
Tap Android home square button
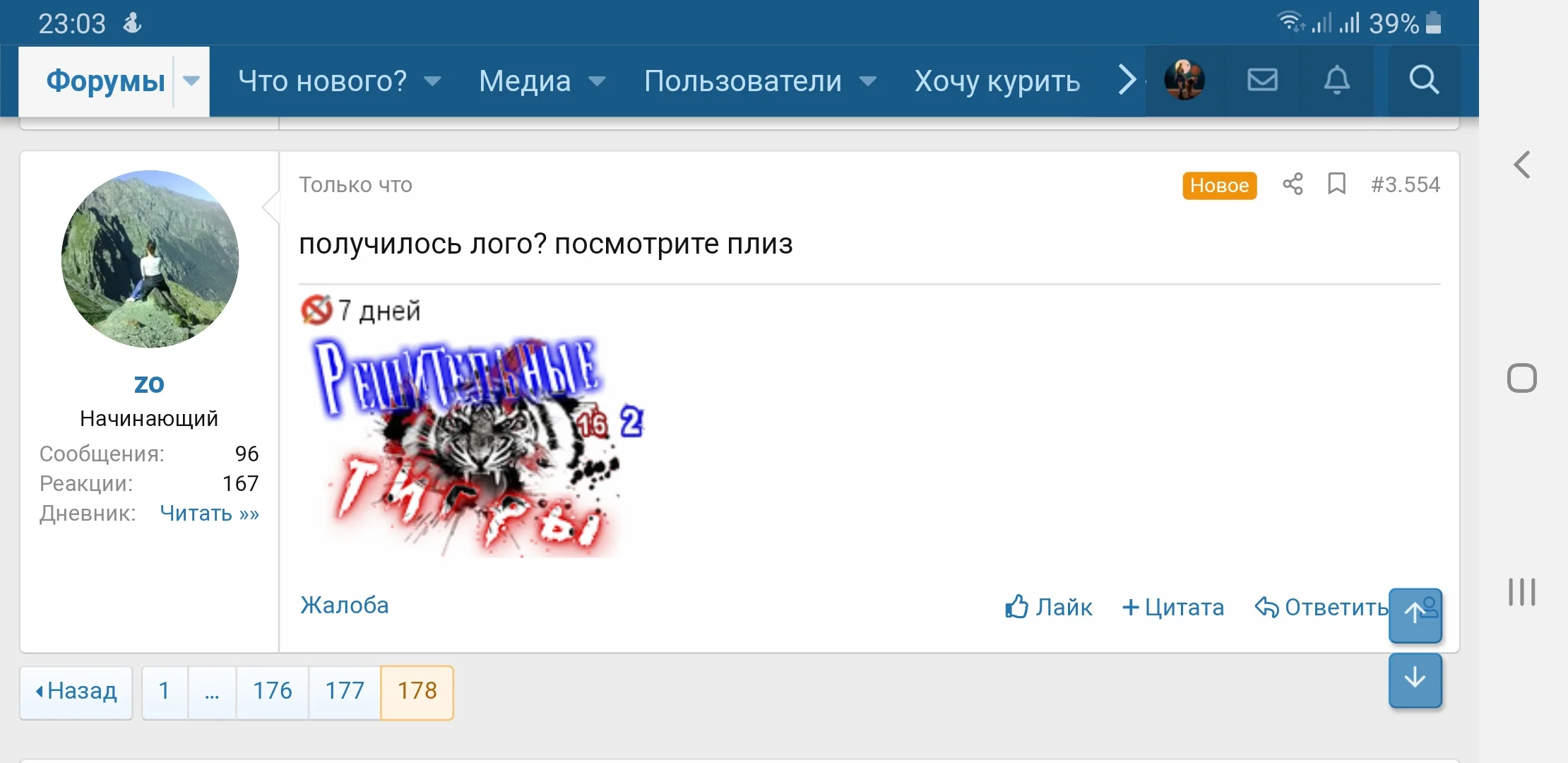[1522, 378]
